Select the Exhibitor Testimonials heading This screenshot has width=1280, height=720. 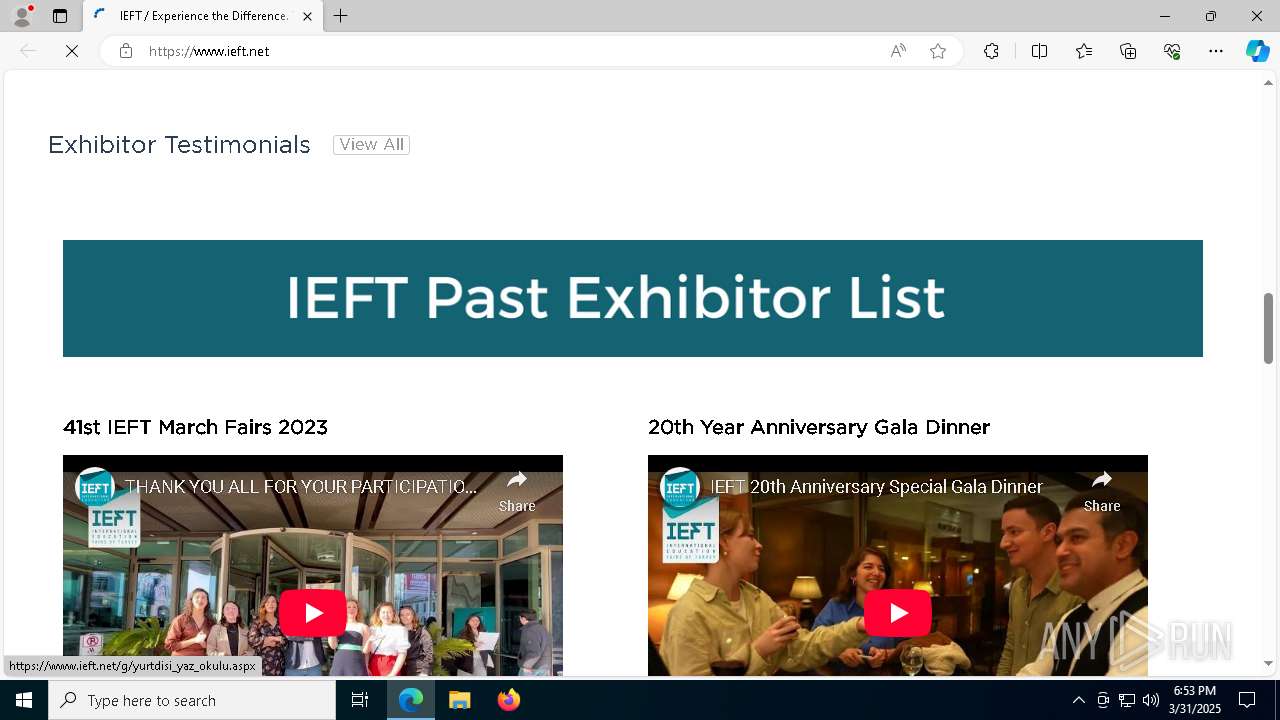point(179,145)
